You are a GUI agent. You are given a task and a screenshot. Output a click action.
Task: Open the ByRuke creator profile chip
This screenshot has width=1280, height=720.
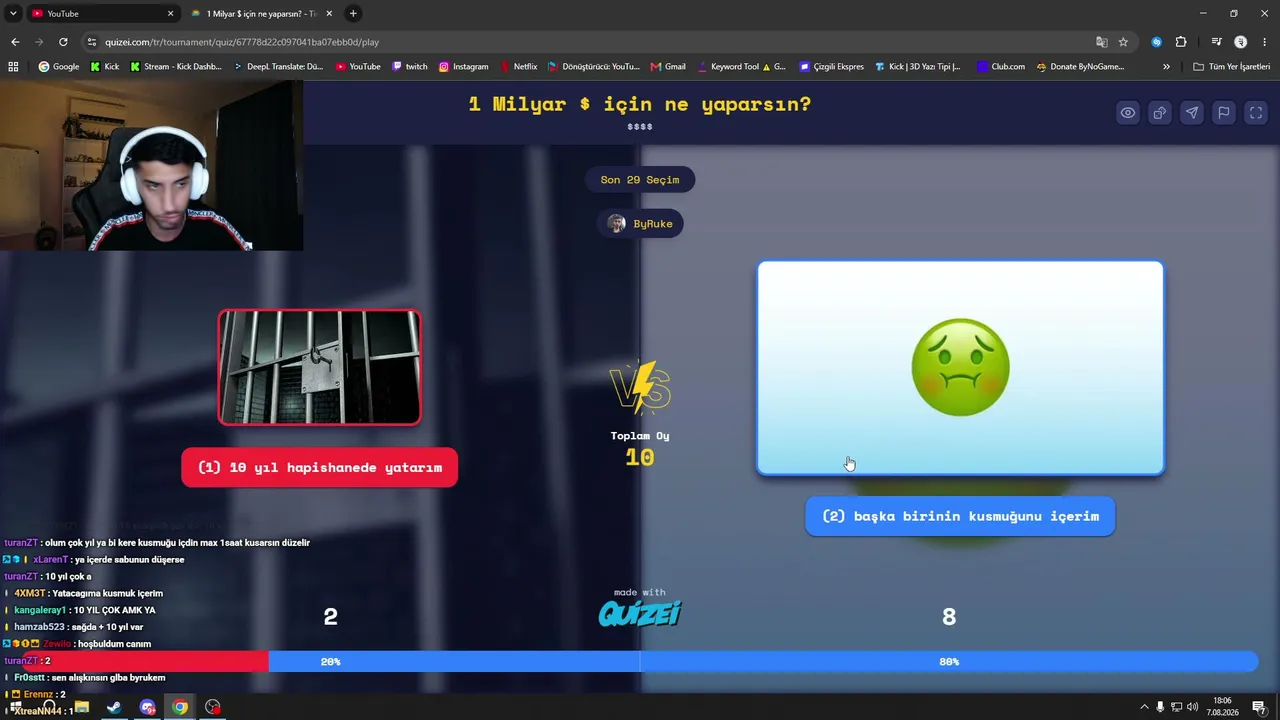pyautogui.click(x=640, y=223)
